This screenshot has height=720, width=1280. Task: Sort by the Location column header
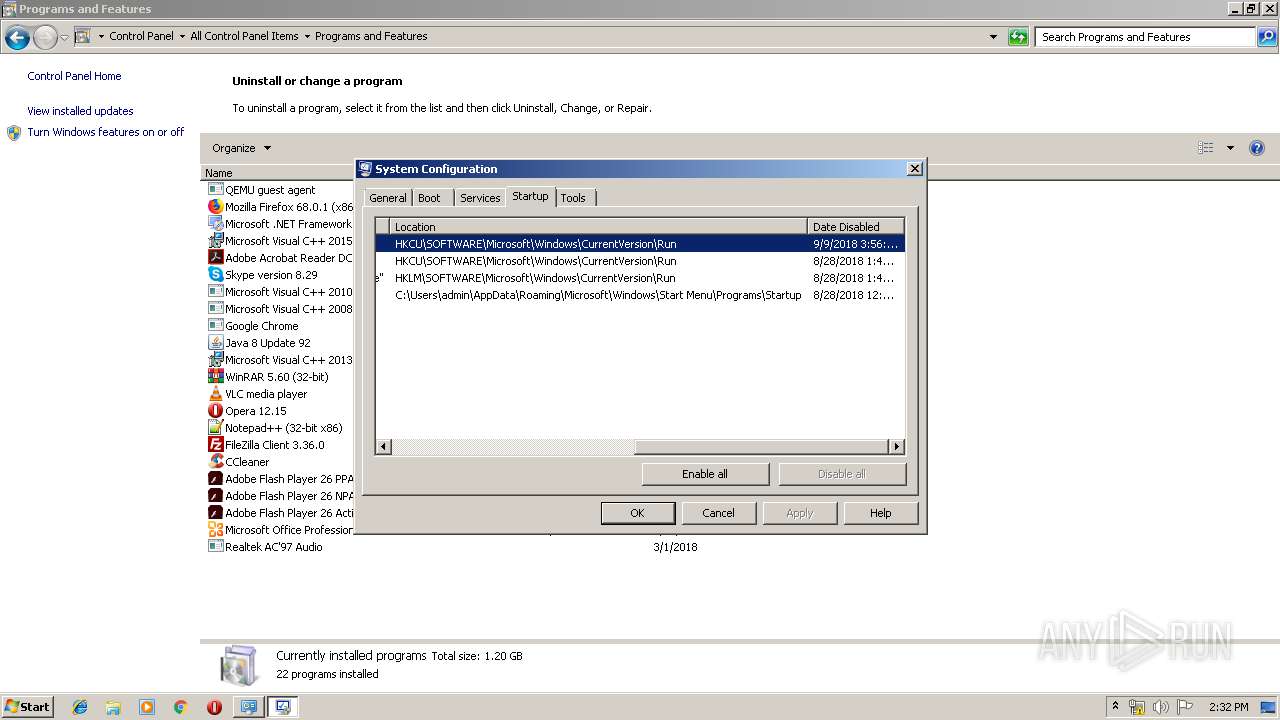pos(598,227)
